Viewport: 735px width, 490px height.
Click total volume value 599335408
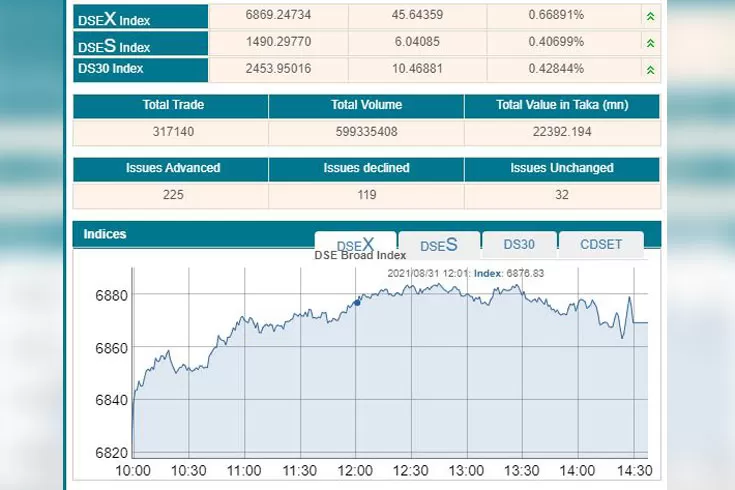[367, 132]
